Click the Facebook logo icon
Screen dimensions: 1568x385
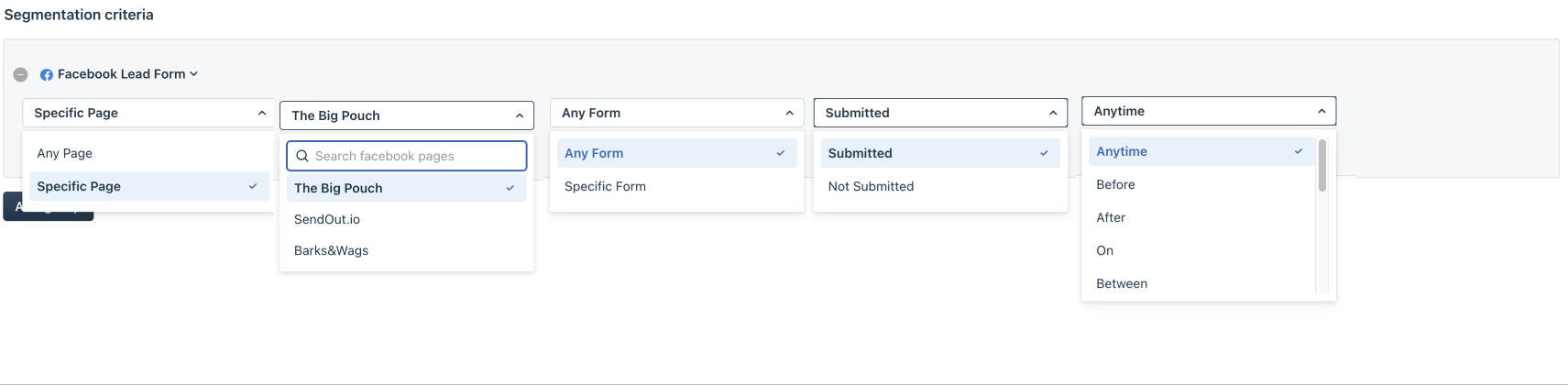point(47,74)
